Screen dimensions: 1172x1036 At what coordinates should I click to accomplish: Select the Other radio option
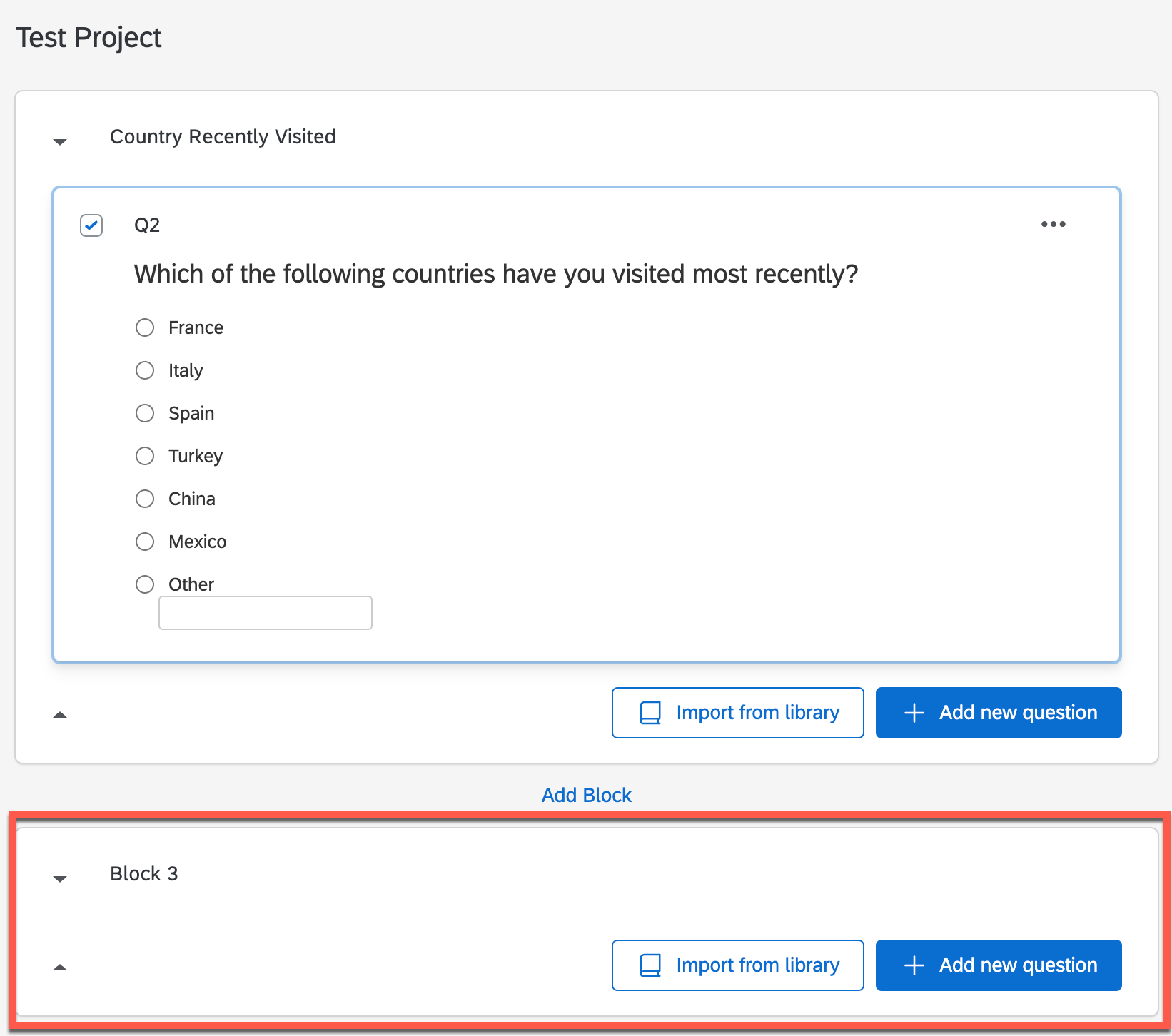click(x=145, y=584)
